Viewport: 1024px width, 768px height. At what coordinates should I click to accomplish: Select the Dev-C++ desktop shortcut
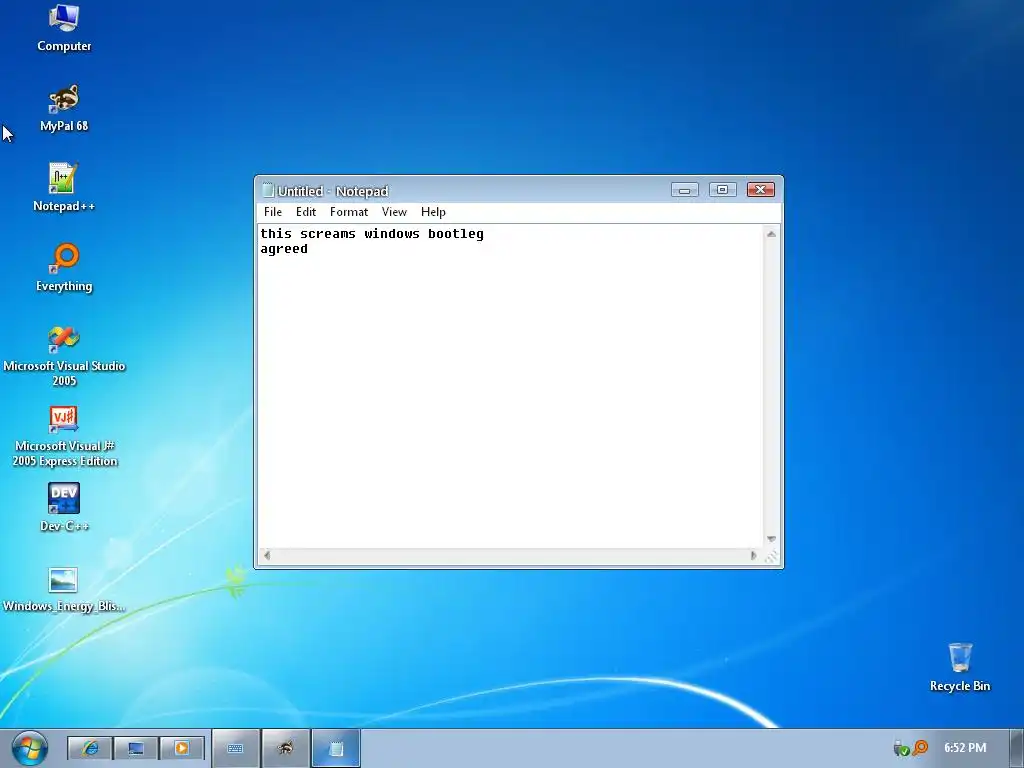pos(64,508)
